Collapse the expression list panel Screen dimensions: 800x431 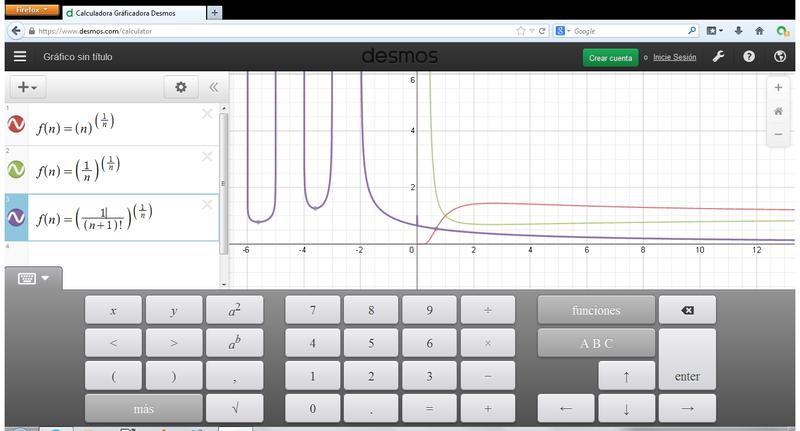(x=213, y=88)
